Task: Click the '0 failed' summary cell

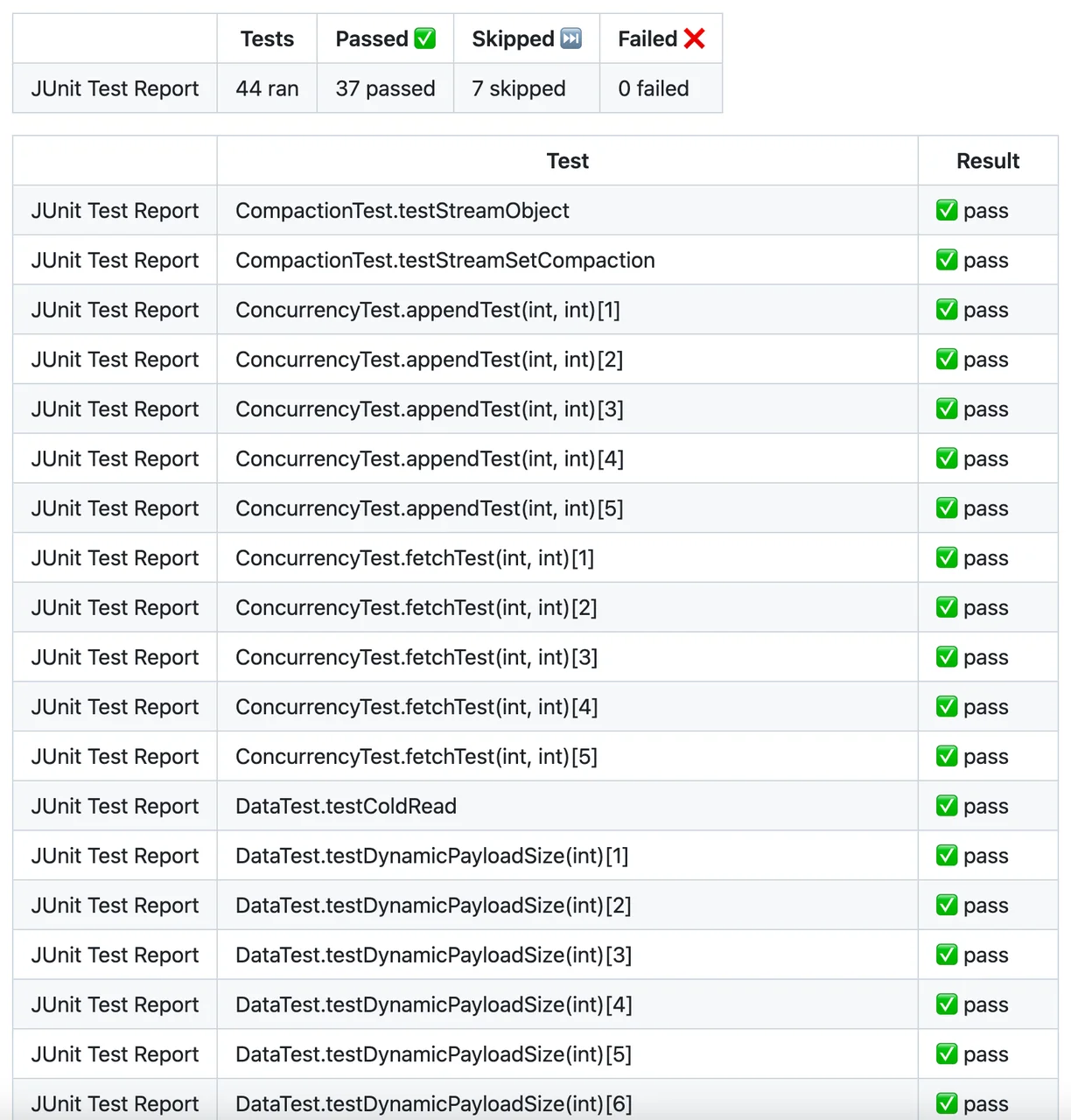Action: (654, 88)
